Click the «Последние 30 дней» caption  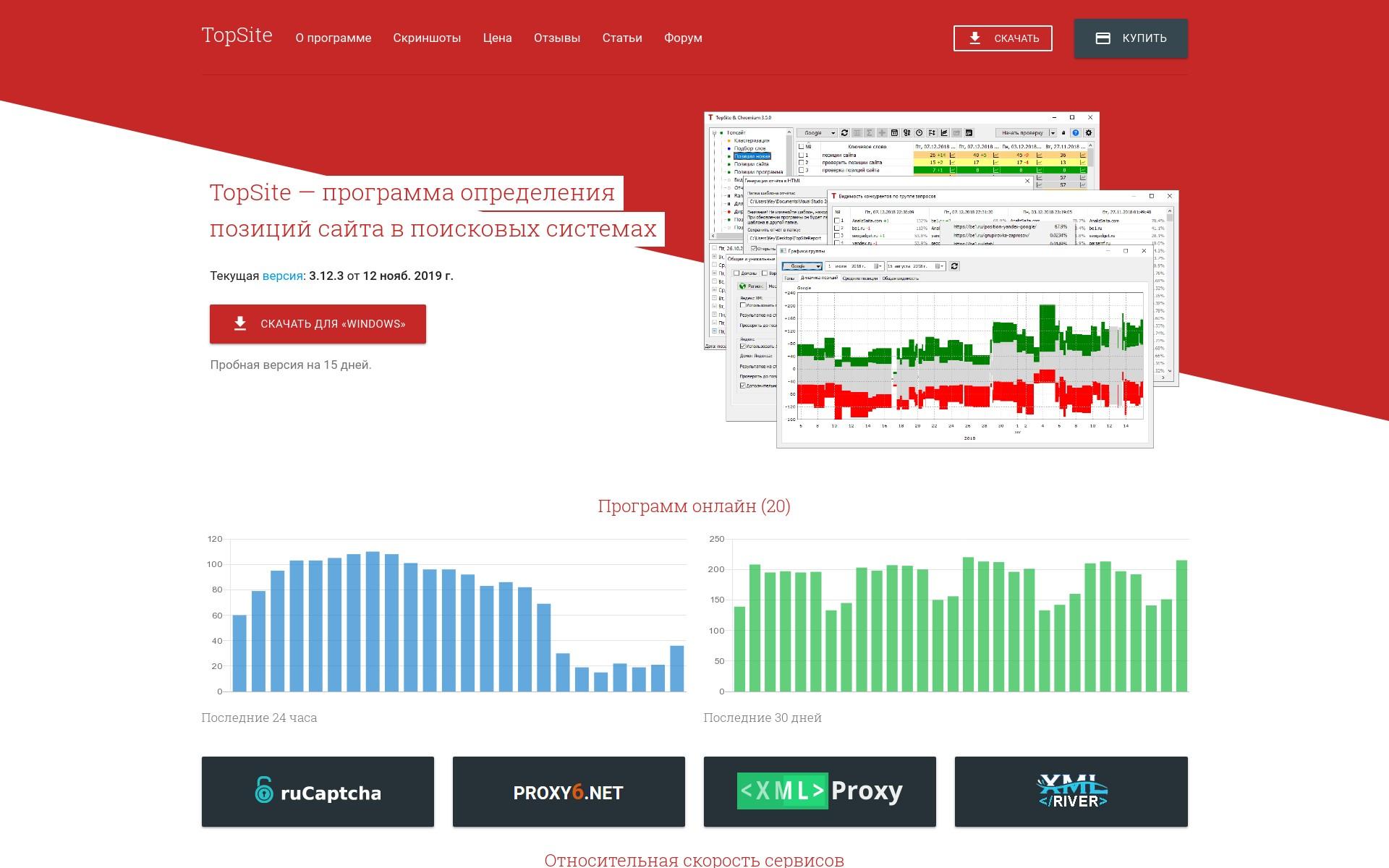click(x=763, y=718)
